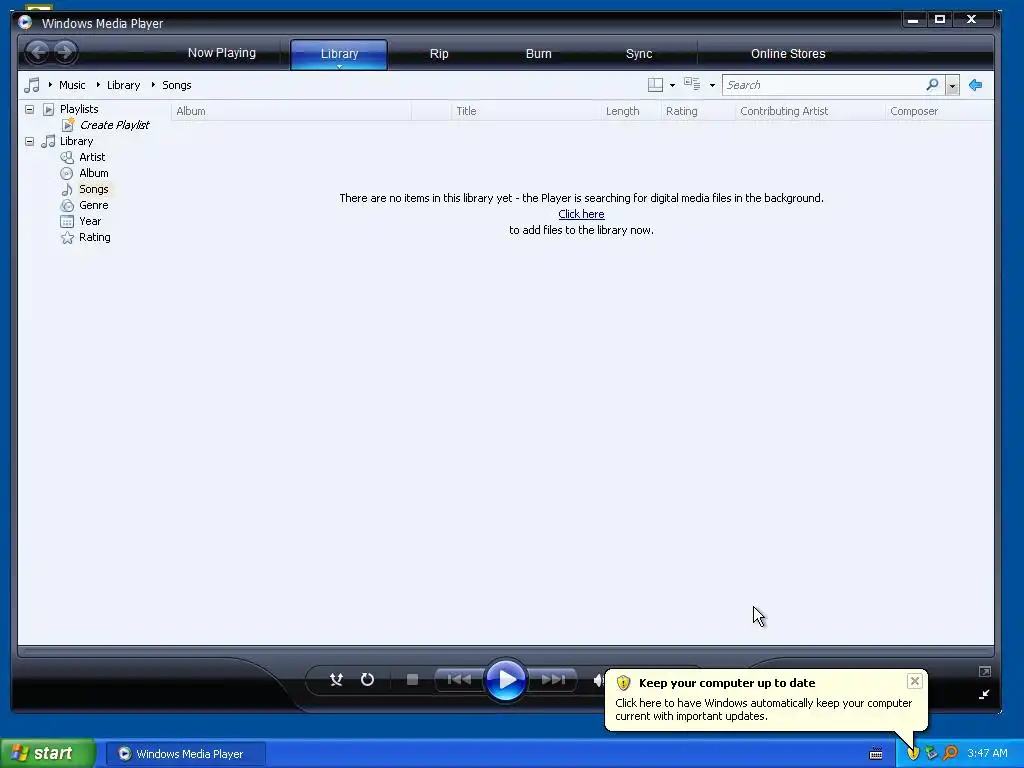Screen dimensions: 1024x768
Task: Select Album in the library tree
Action: pos(93,173)
